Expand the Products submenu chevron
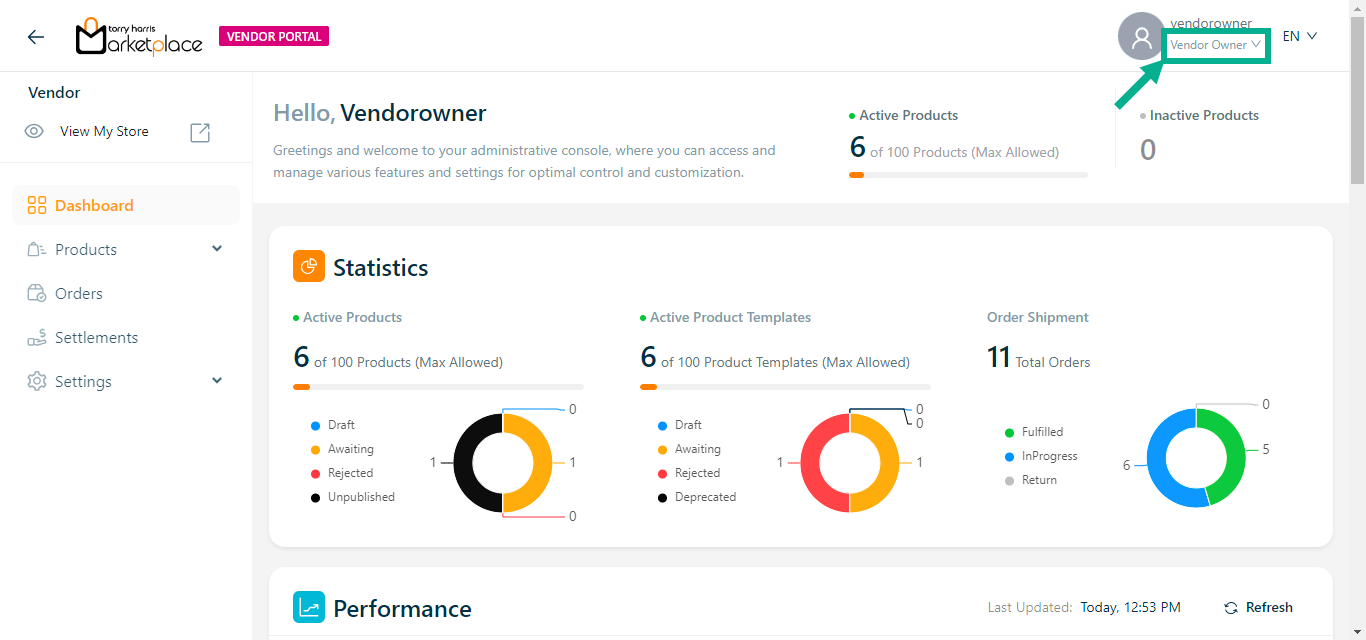This screenshot has height=640, width=1366. (x=217, y=249)
